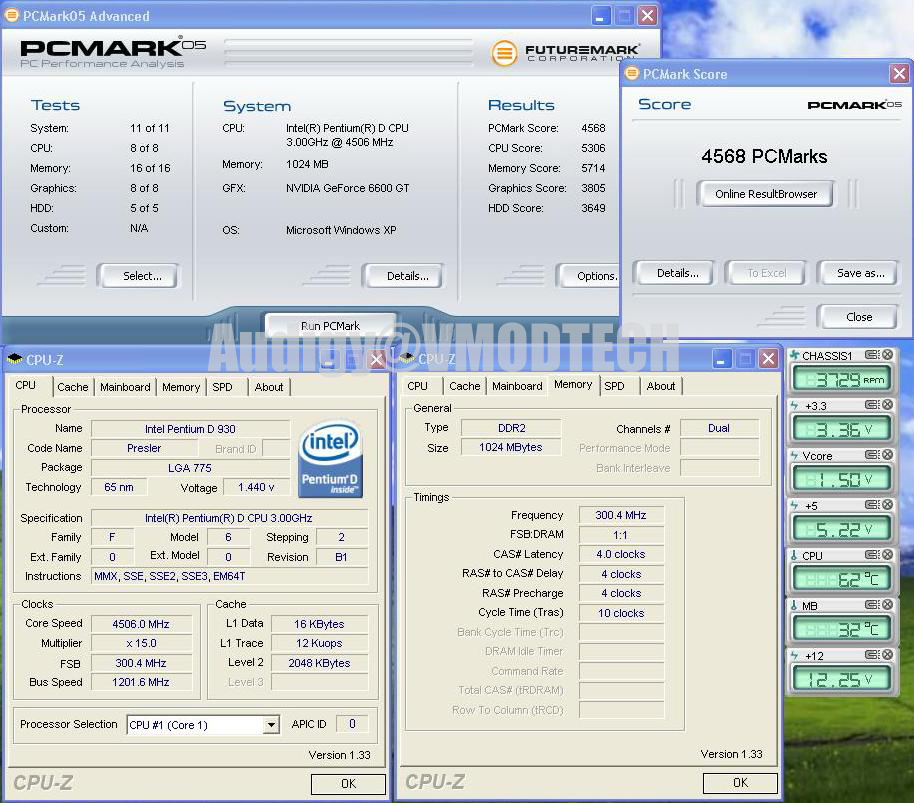Click To Excel in PCMark Score window
Screen dimensions: 914x803
[767, 273]
